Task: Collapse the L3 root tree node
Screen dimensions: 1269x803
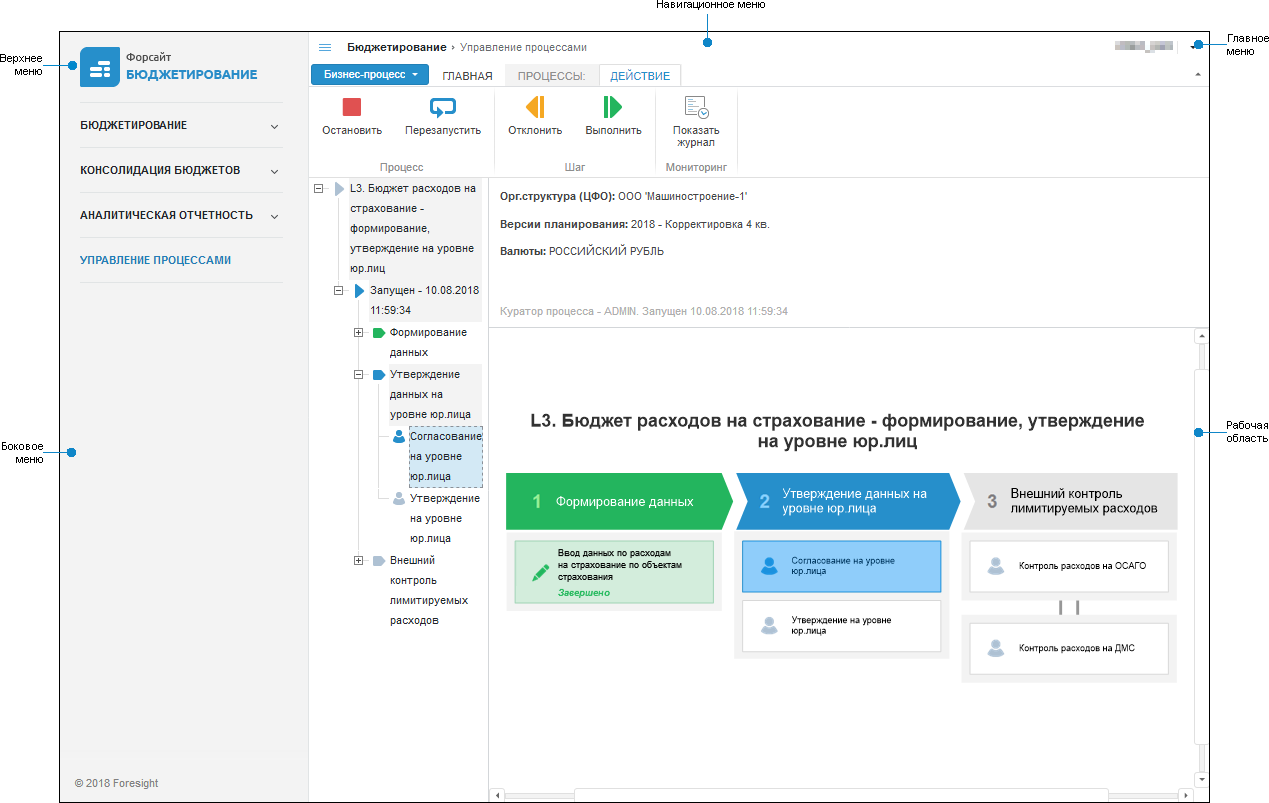Action: click(x=318, y=188)
